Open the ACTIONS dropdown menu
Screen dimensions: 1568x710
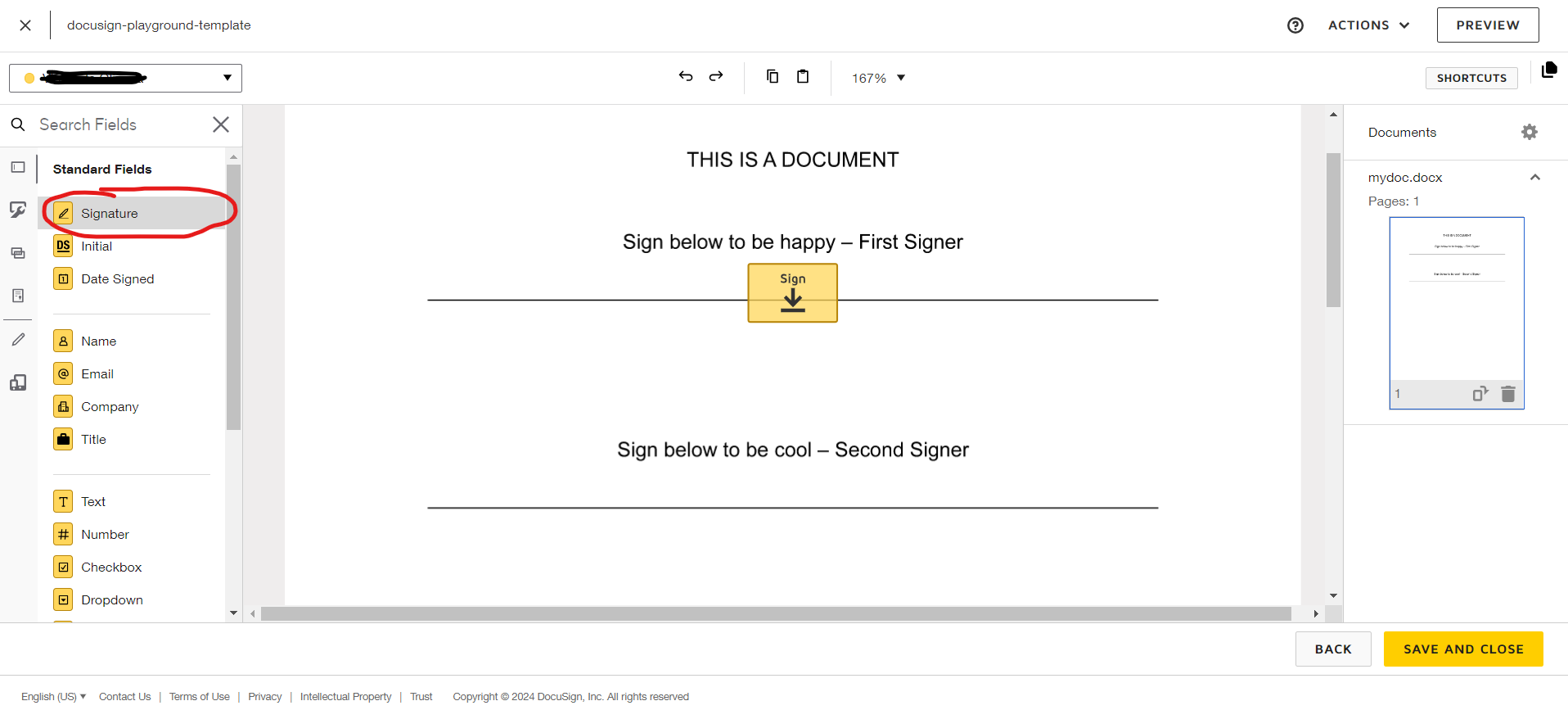(1369, 25)
